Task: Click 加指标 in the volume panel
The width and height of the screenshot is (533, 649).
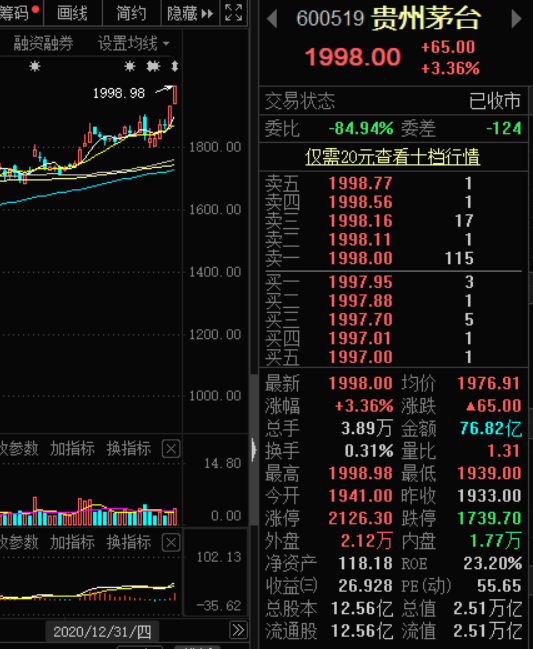Action: pos(72,449)
